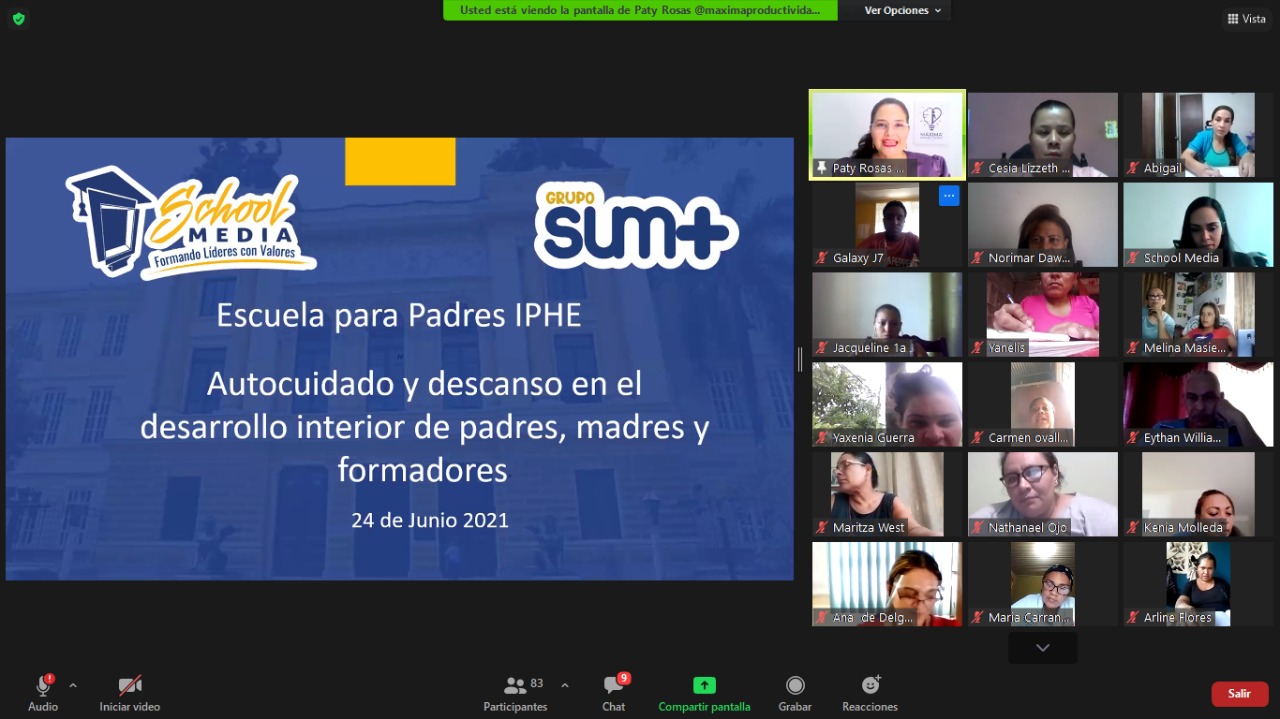Click muted mic icon on Eythan Willia... label
Screen dimensions: 1280x719
(1134, 438)
